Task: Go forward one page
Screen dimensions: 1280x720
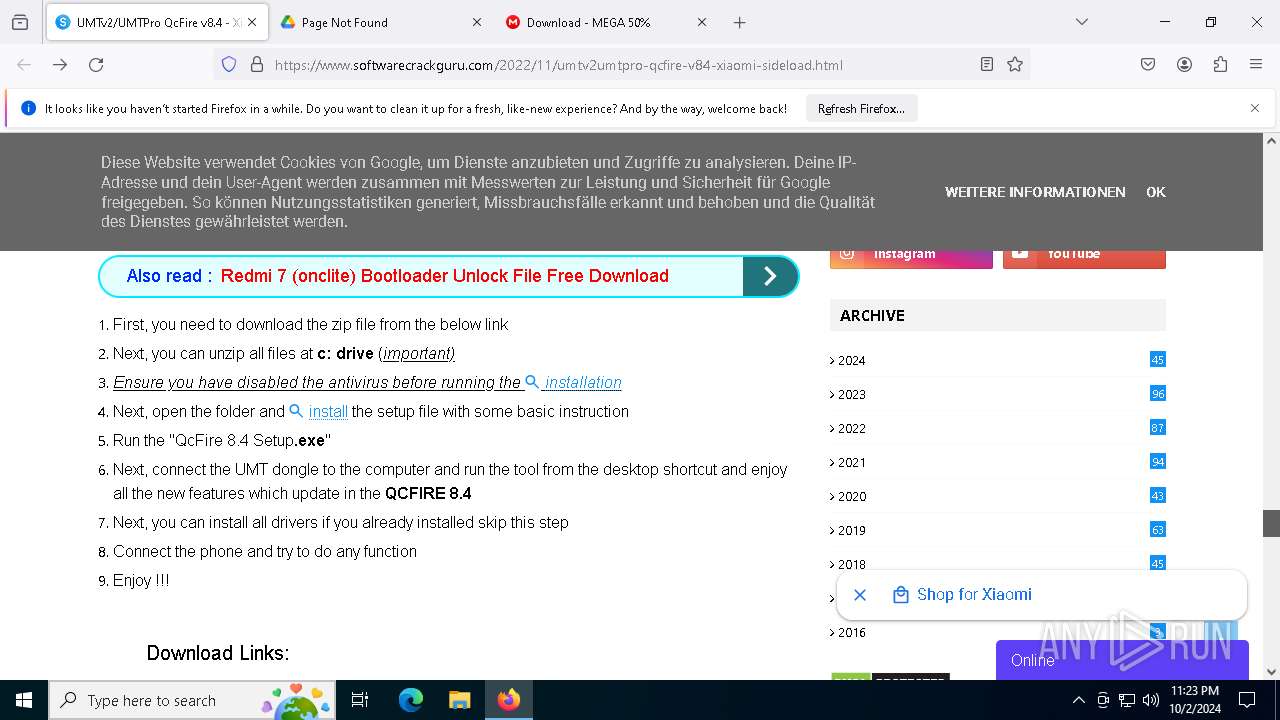Action: [60, 64]
